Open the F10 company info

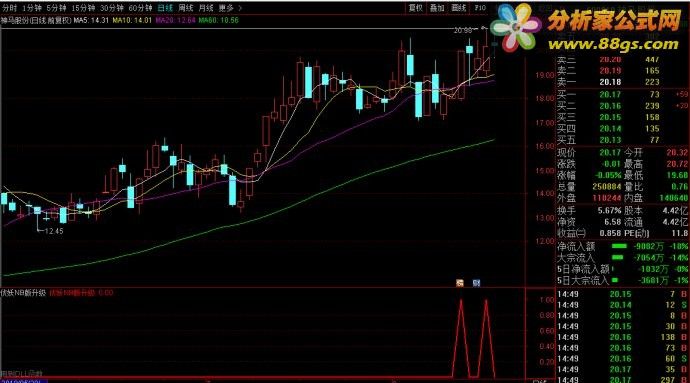[x=480, y=8]
